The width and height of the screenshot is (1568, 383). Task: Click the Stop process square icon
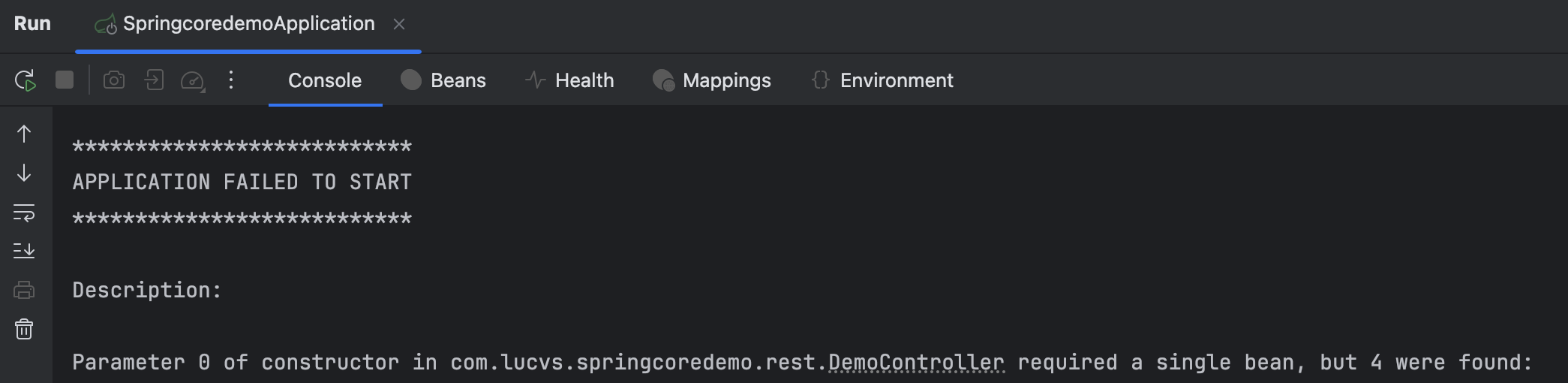click(x=65, y=80)
